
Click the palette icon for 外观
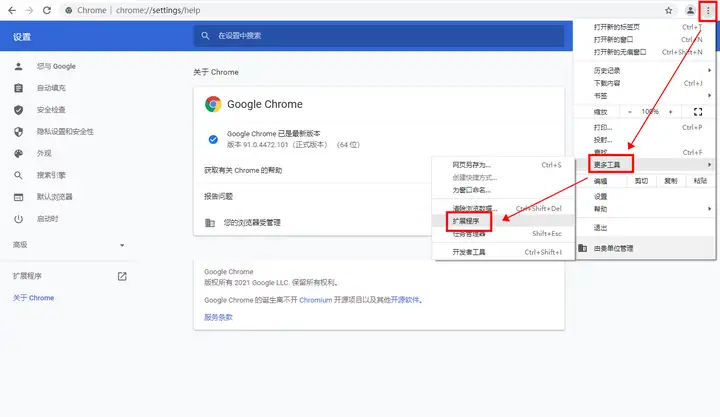point(18,153)
